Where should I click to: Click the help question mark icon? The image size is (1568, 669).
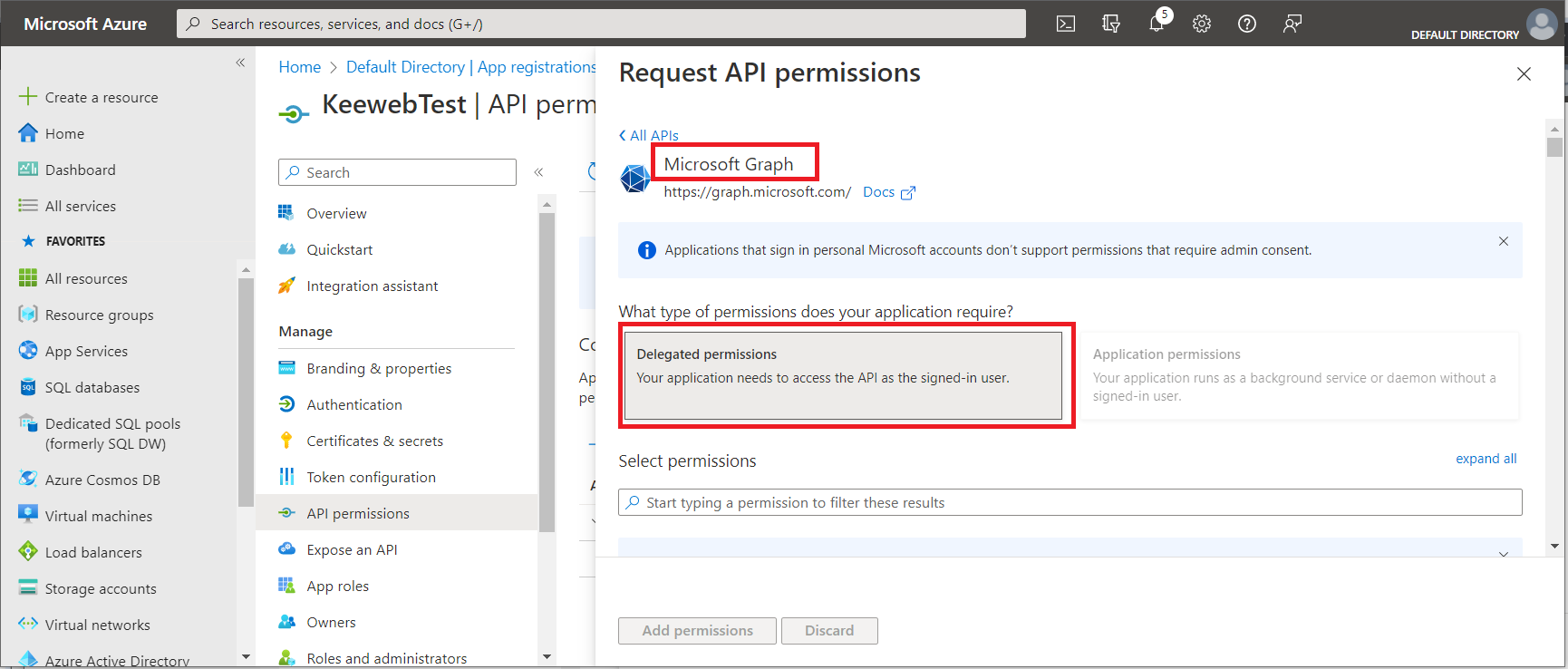(1247, 24)
